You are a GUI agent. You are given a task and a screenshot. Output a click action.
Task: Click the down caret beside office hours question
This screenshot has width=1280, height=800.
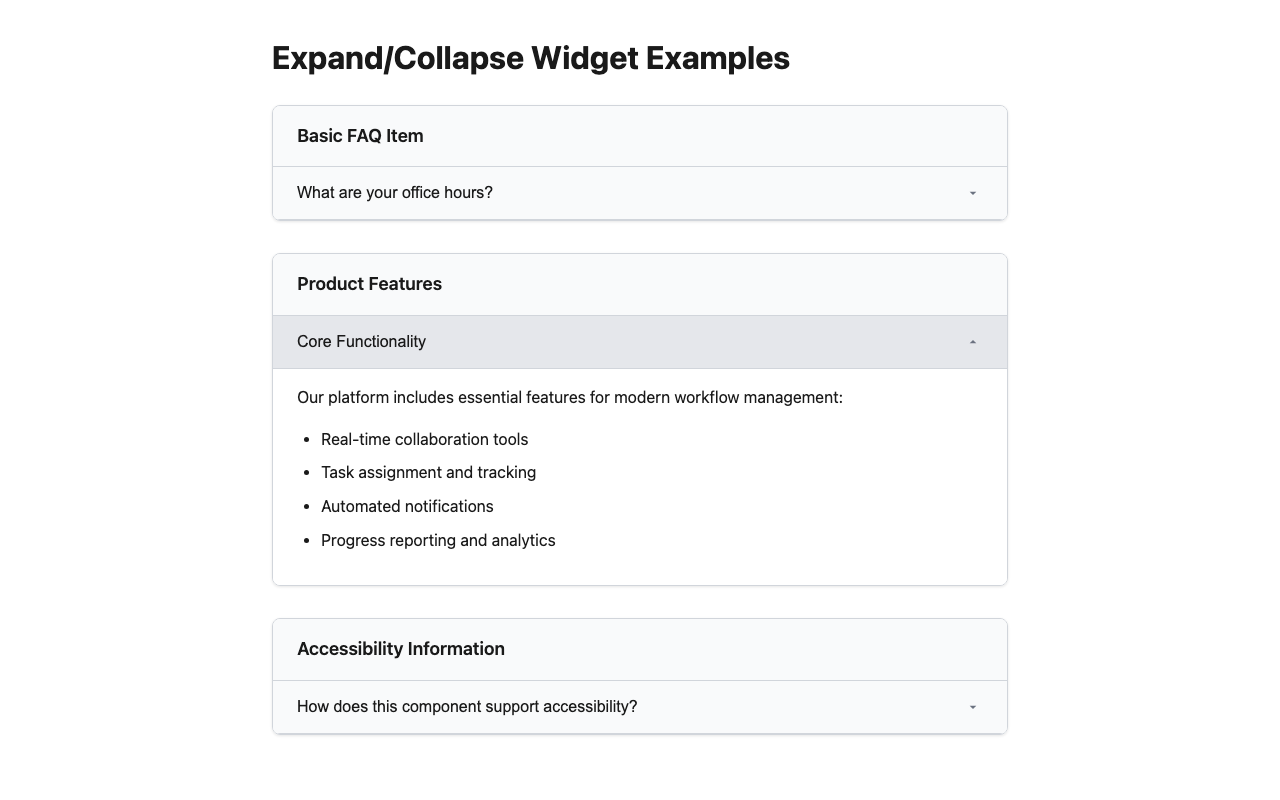pyautogui.click(x=972, y=193)
